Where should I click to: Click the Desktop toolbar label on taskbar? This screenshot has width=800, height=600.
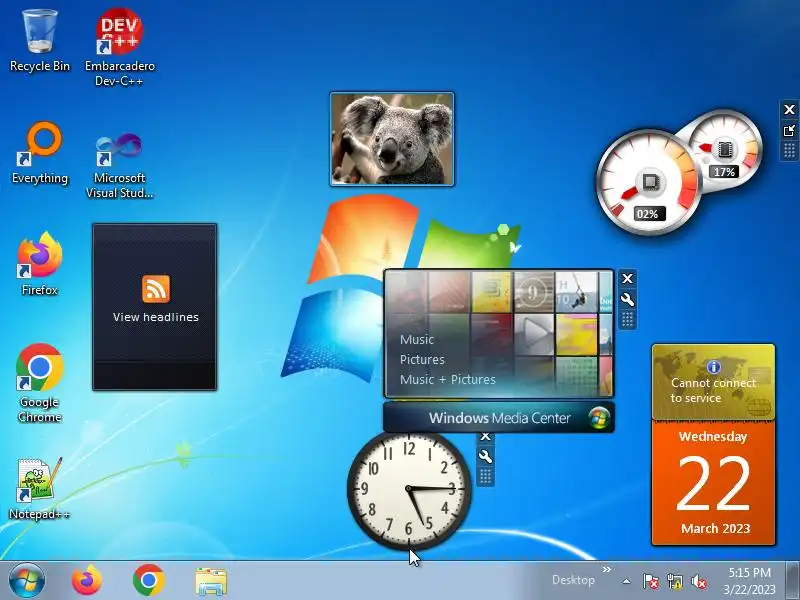click(x=573, y=580)
